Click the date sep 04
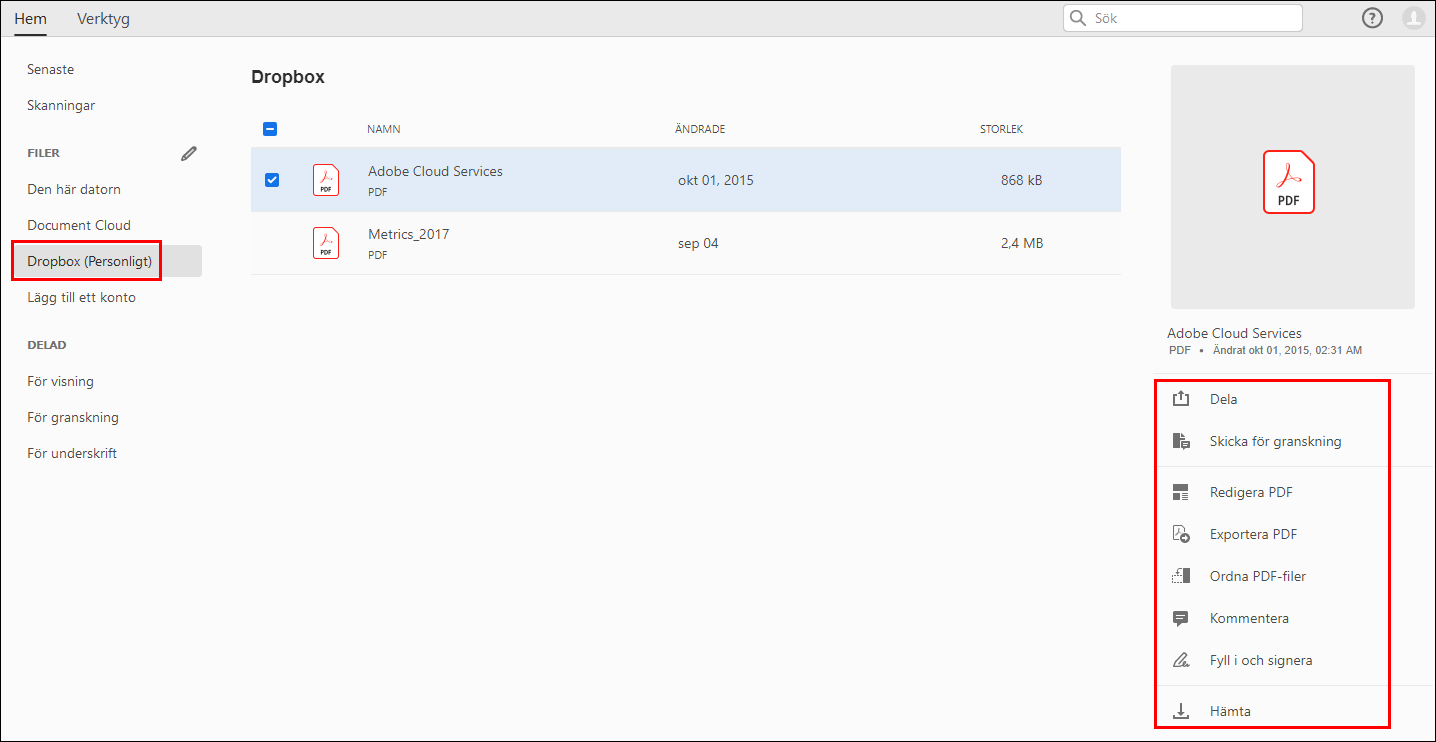 (x=698, y=243)
